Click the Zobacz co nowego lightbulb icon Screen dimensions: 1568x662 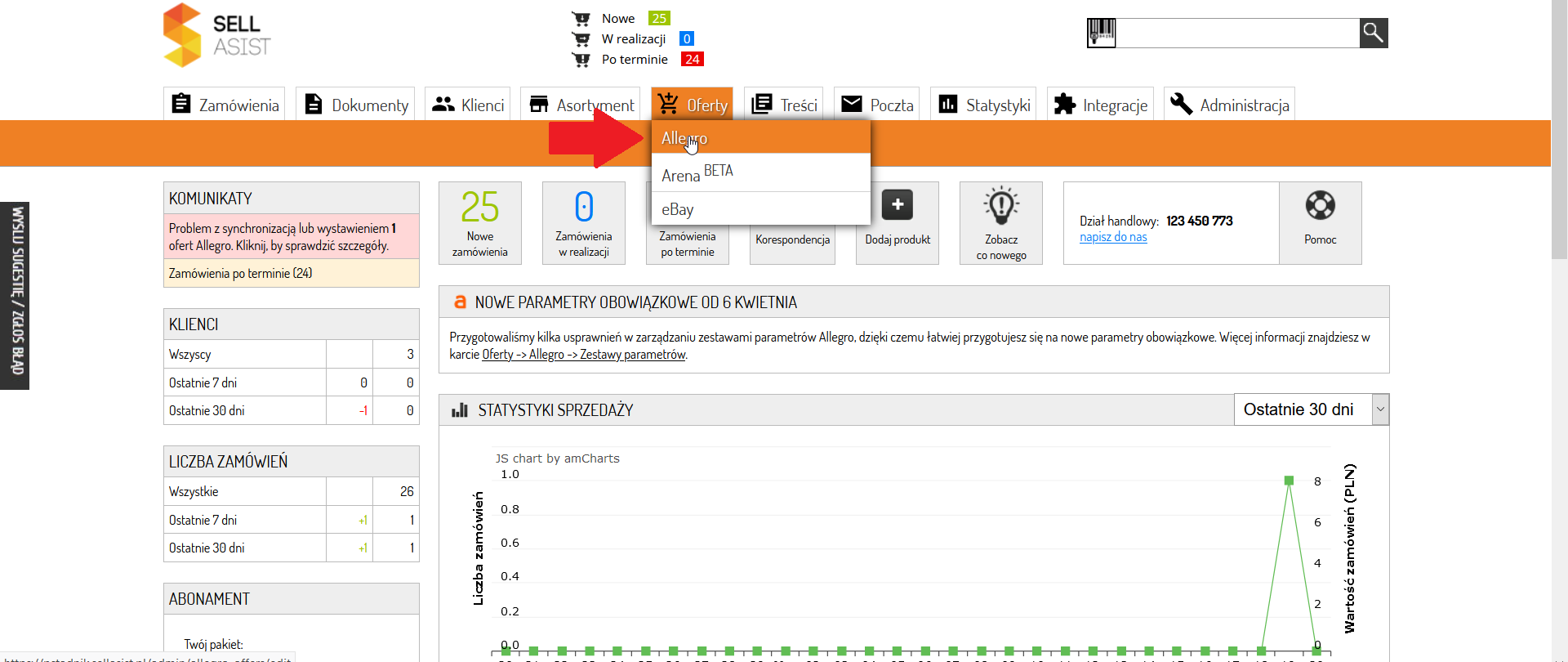coord(1001,206)
